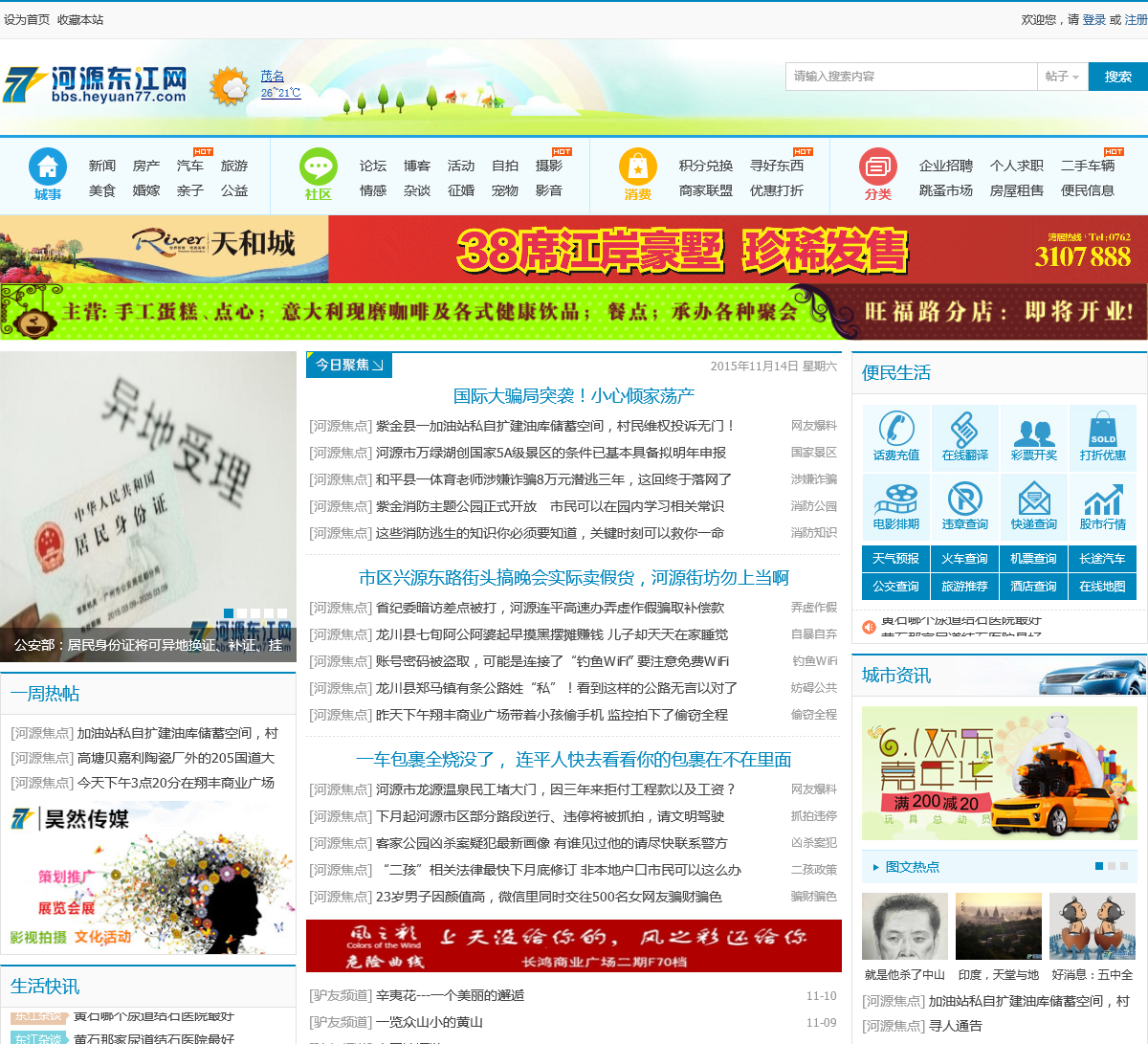Click the 公交查询 button
The height and width of the screenshot is (1044, 1148).
895,586
